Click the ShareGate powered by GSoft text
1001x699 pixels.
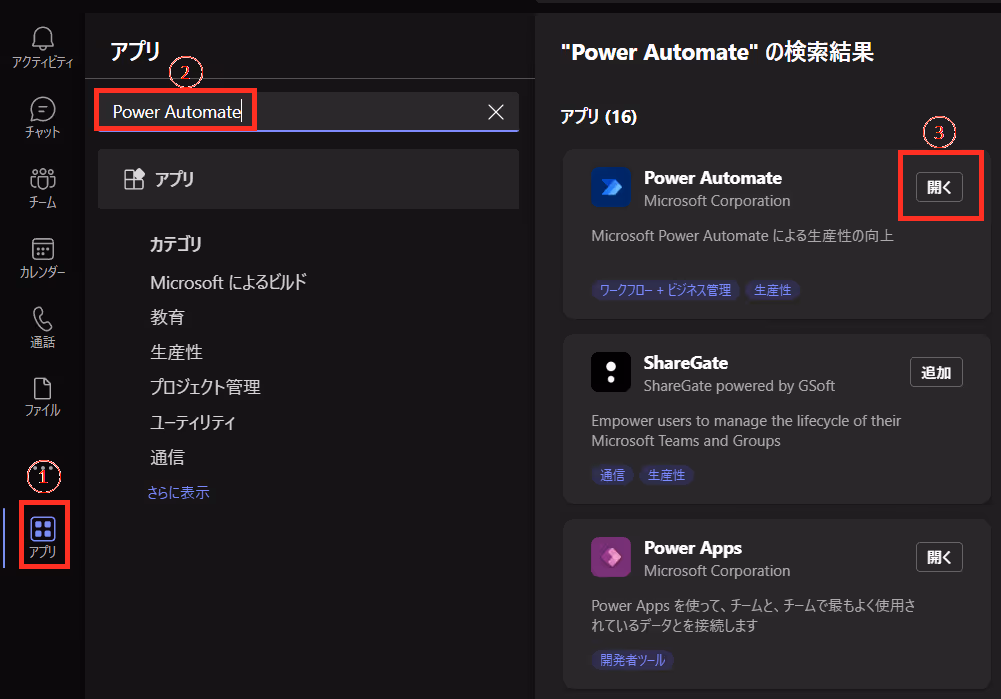pyautogui.click(x=739, y=386)
